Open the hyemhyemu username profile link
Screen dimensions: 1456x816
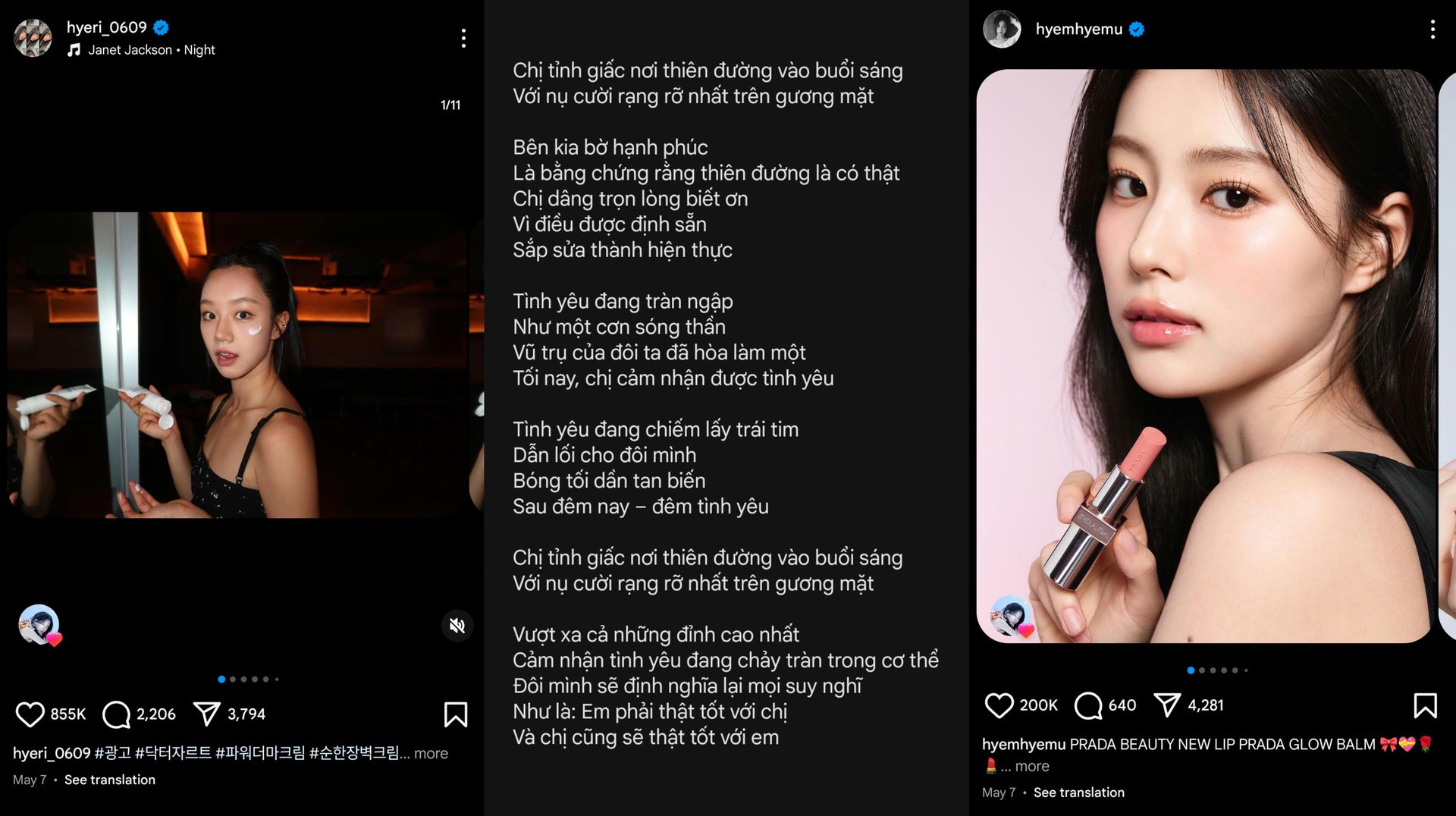point(1079,29)
